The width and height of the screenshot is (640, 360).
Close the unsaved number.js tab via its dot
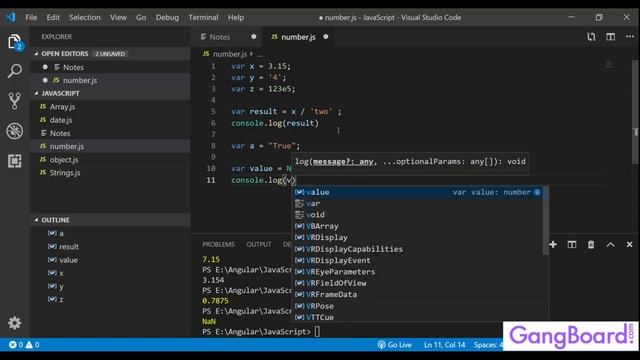(326, 36)
